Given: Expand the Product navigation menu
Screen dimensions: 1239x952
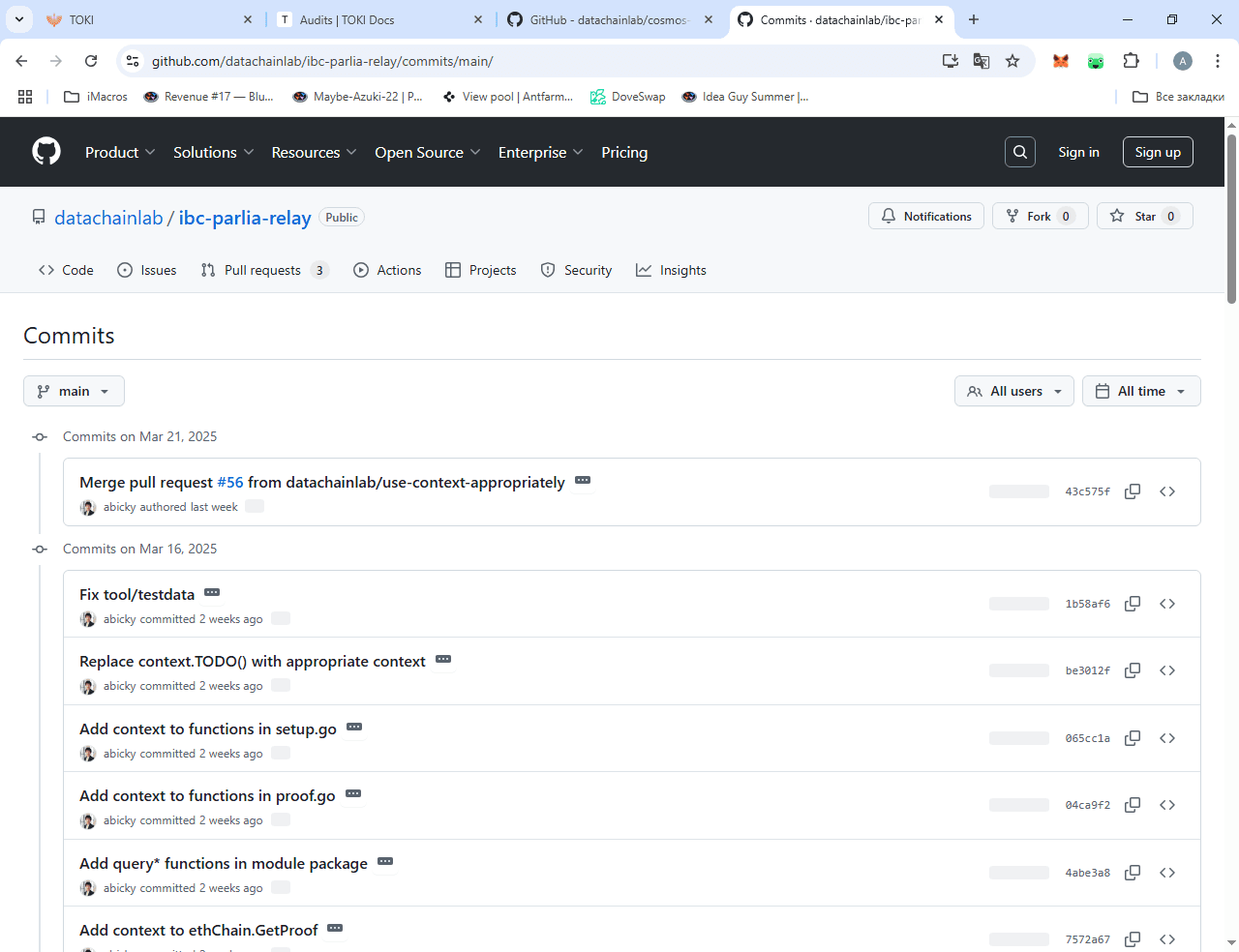Looking at the screenshot, I should [120, 152].
